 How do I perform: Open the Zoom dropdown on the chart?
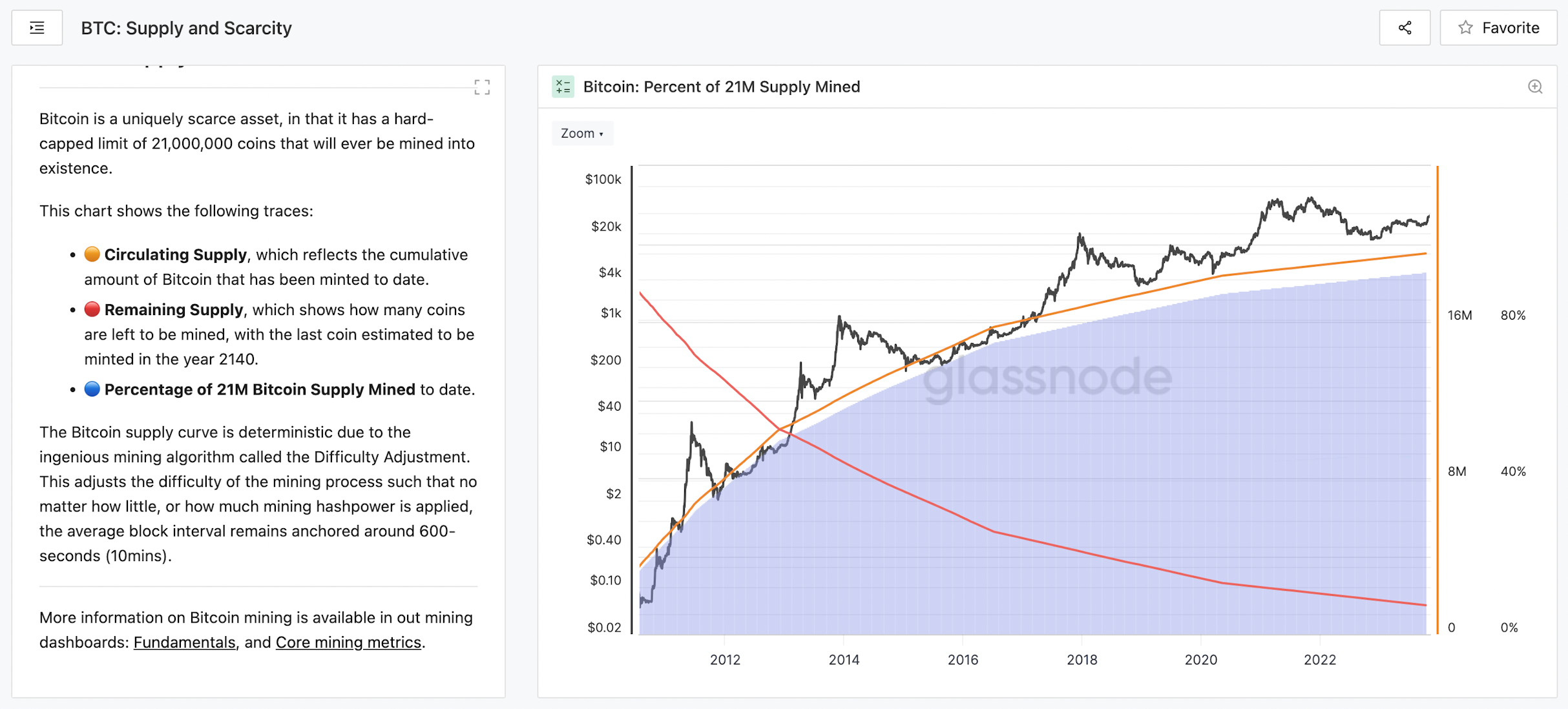(x=581, y=133)
